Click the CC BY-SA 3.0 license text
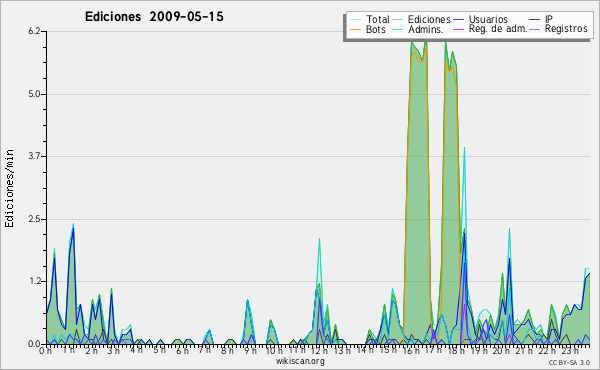 click(569, 362)
